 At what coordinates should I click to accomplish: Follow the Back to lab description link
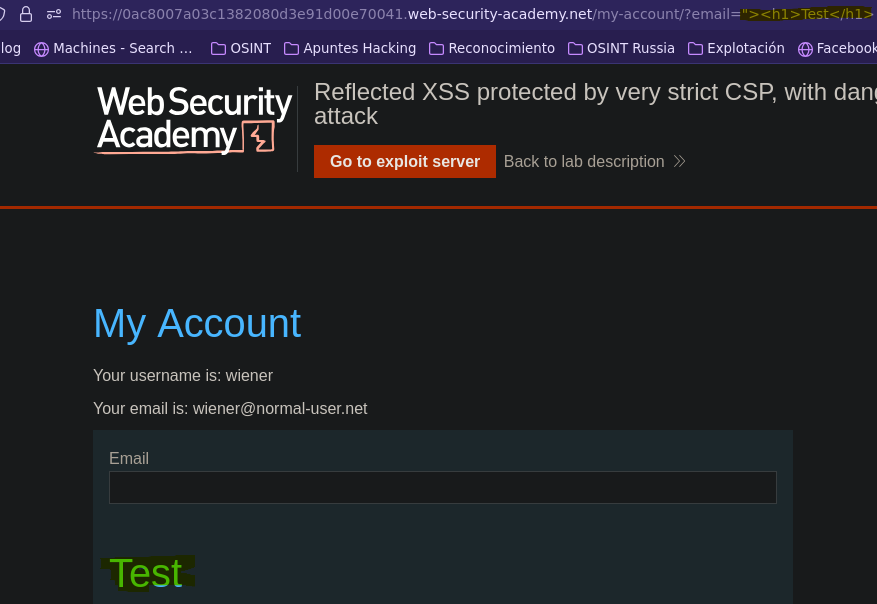pos(584,162)
